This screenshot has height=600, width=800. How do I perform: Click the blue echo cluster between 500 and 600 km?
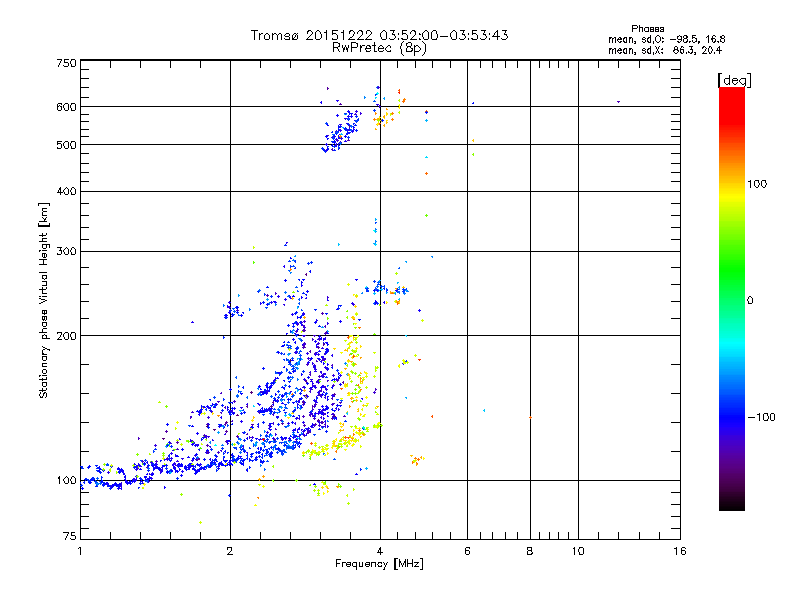point(341,131)
